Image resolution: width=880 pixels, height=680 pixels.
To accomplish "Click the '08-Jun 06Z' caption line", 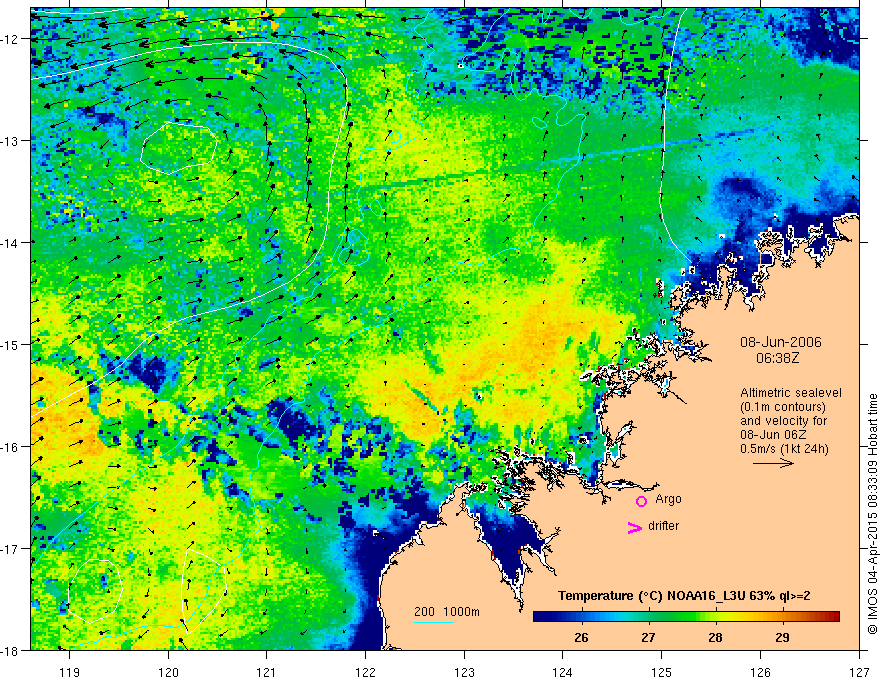I will (775, 435).
